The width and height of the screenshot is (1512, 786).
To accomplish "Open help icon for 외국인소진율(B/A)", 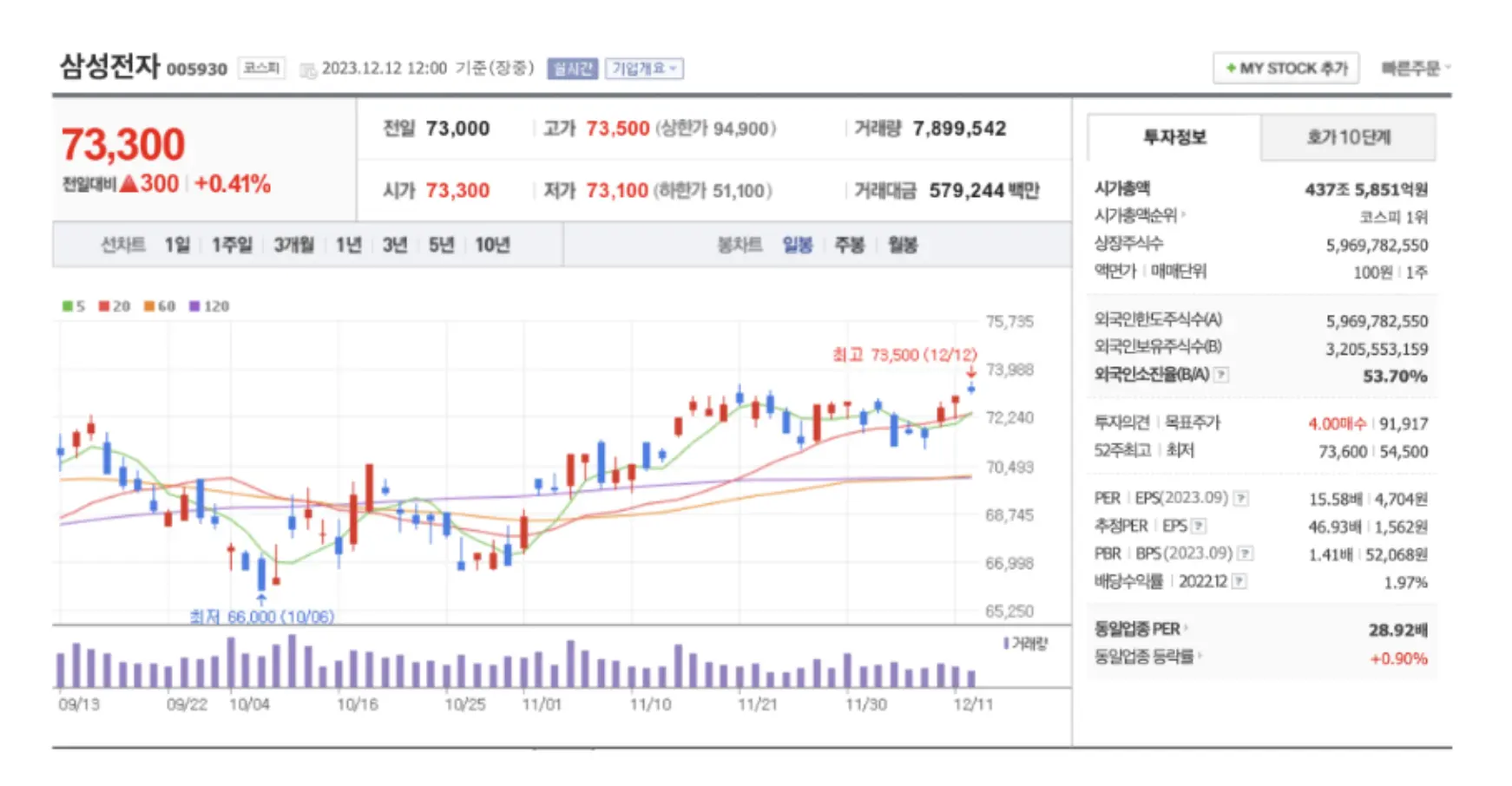I will (1221, 375).
